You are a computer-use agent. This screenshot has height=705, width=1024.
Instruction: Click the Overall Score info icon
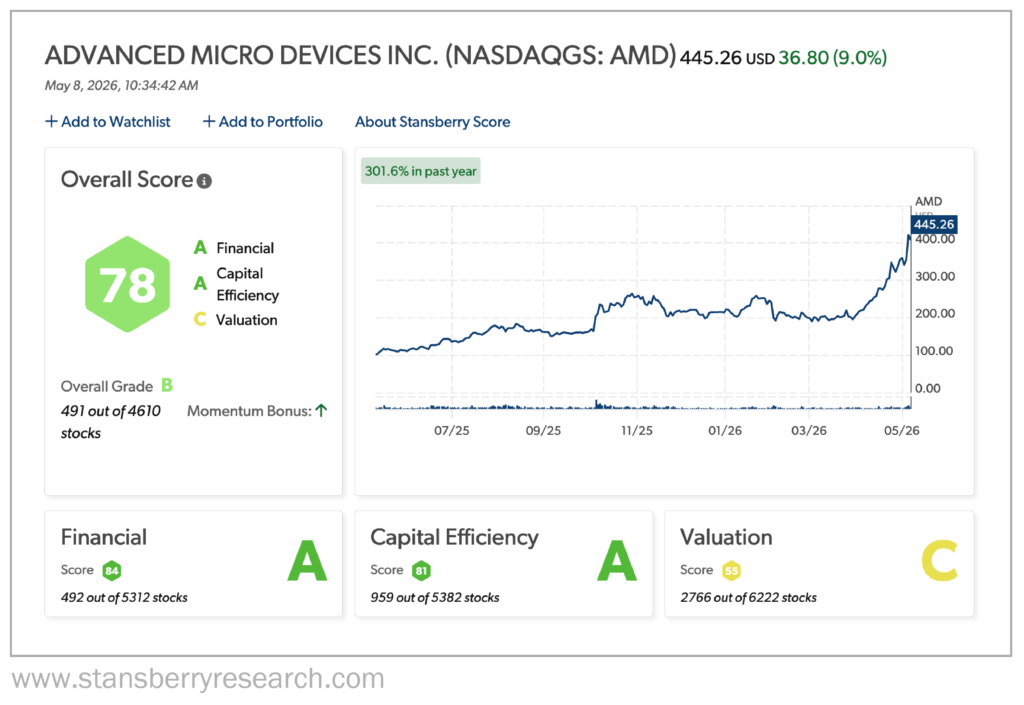point(204,181)
